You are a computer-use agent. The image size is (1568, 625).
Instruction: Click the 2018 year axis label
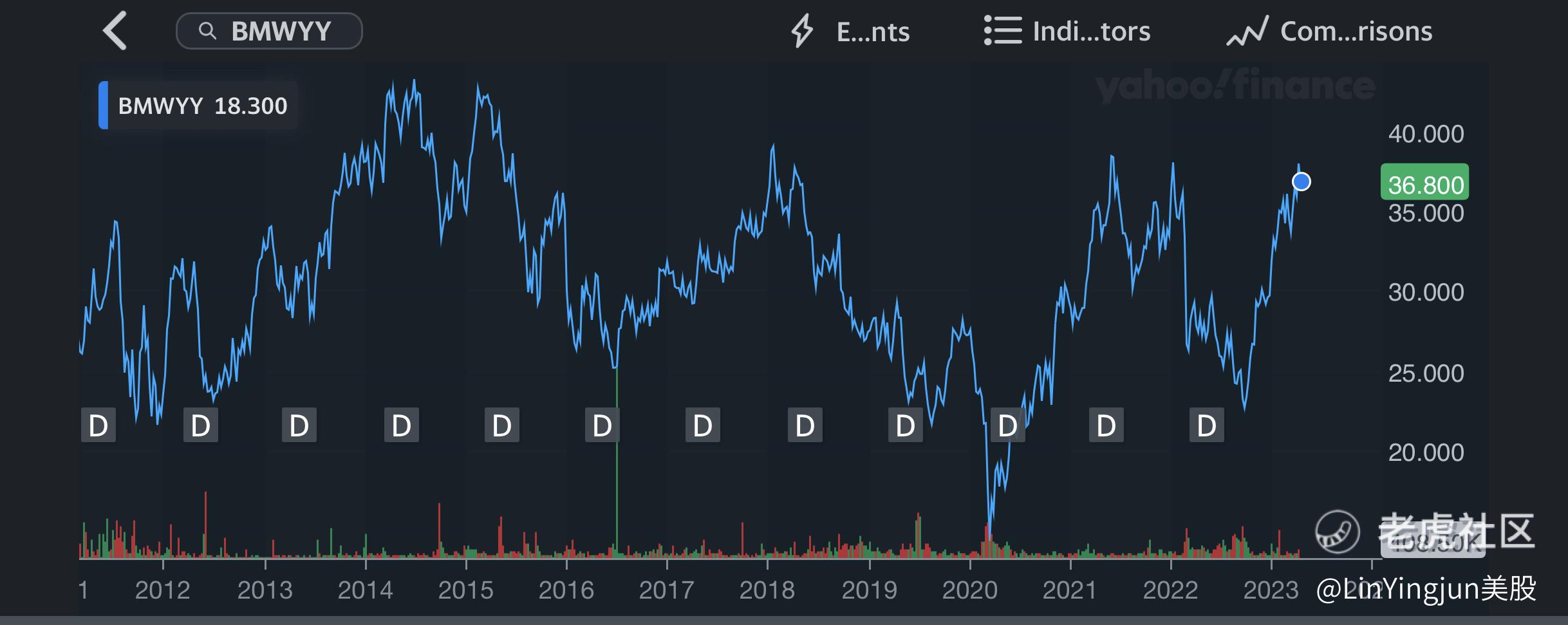coord(767,590)
